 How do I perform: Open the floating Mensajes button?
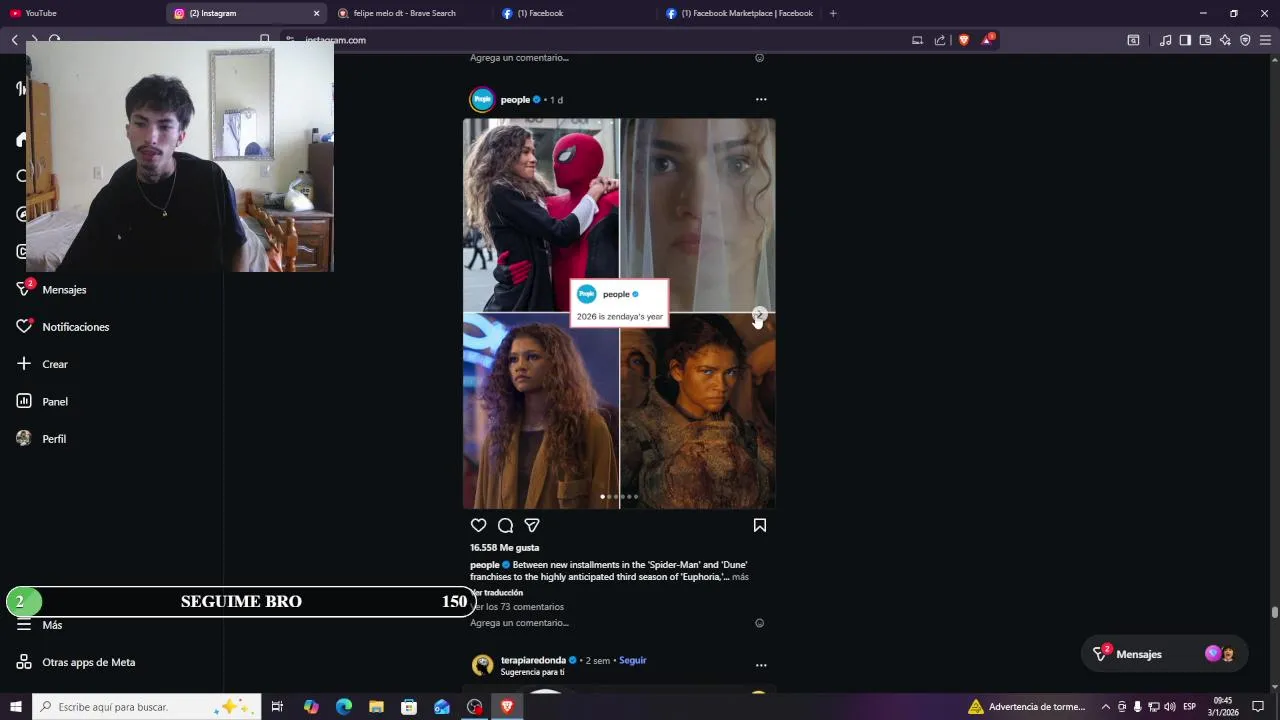point(1164,654)
